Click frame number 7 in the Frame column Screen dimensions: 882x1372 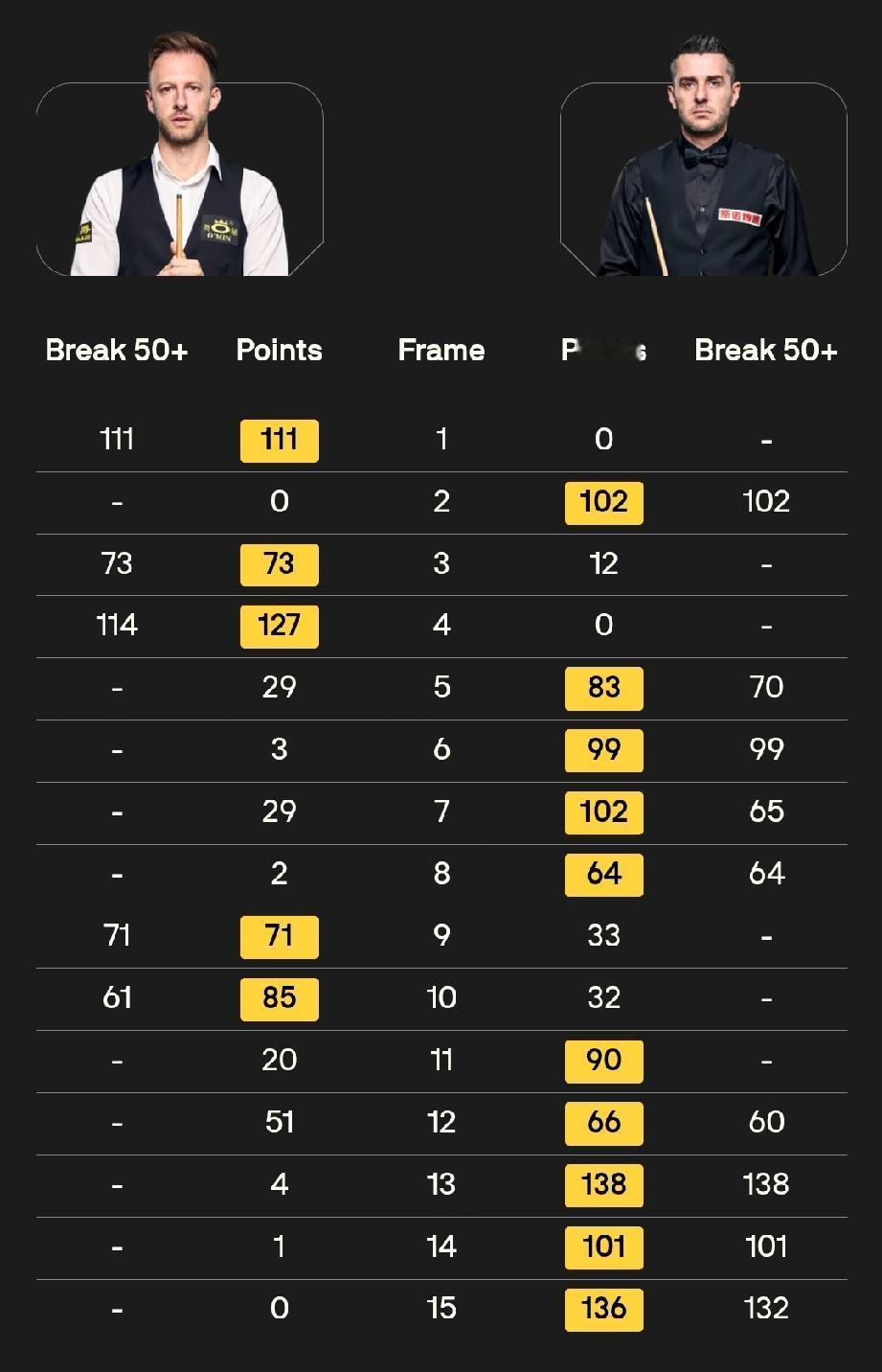coord(441,812)
